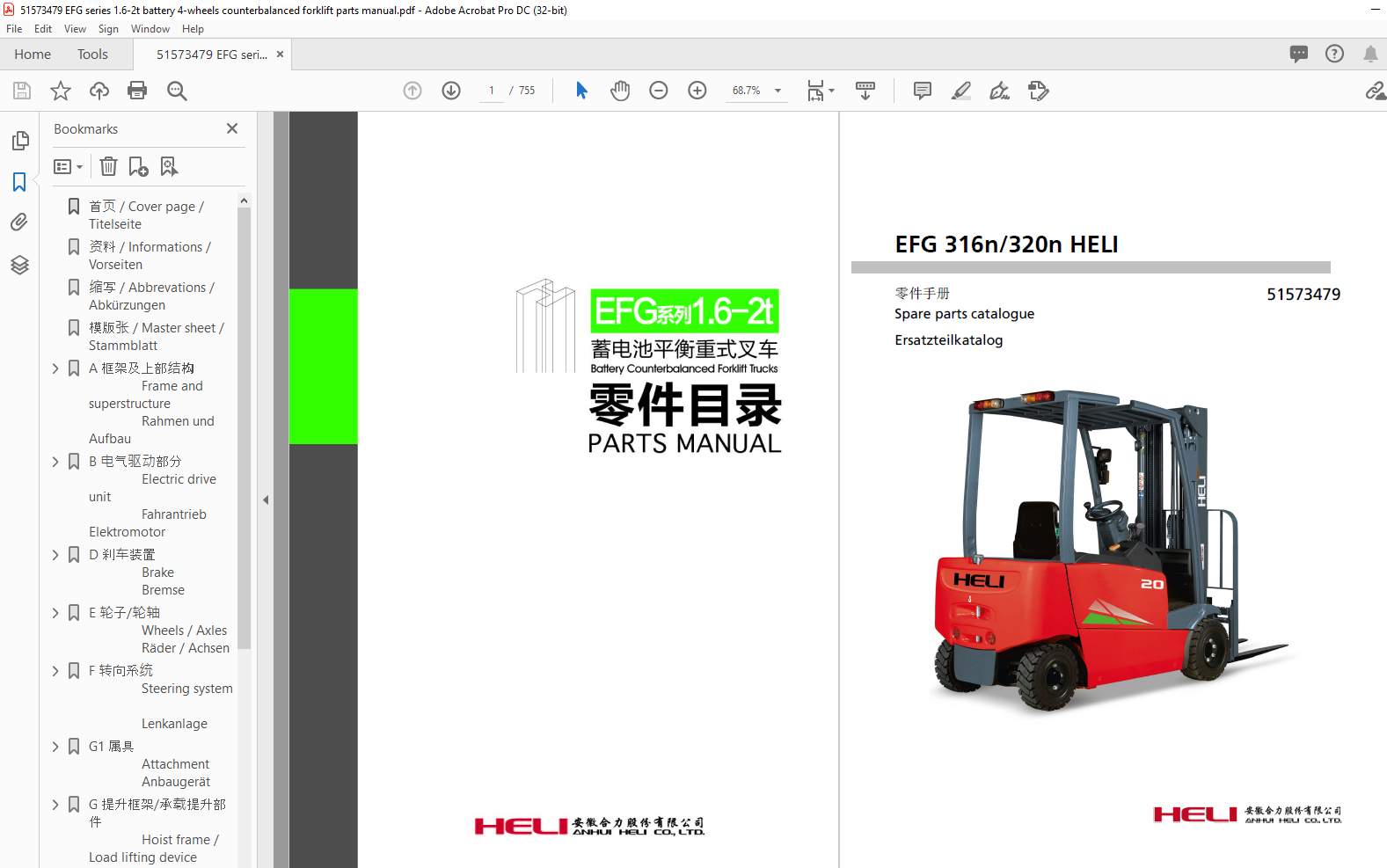Go to previous page arrow
Screen dimensions: 1387x868
[412, 91]
